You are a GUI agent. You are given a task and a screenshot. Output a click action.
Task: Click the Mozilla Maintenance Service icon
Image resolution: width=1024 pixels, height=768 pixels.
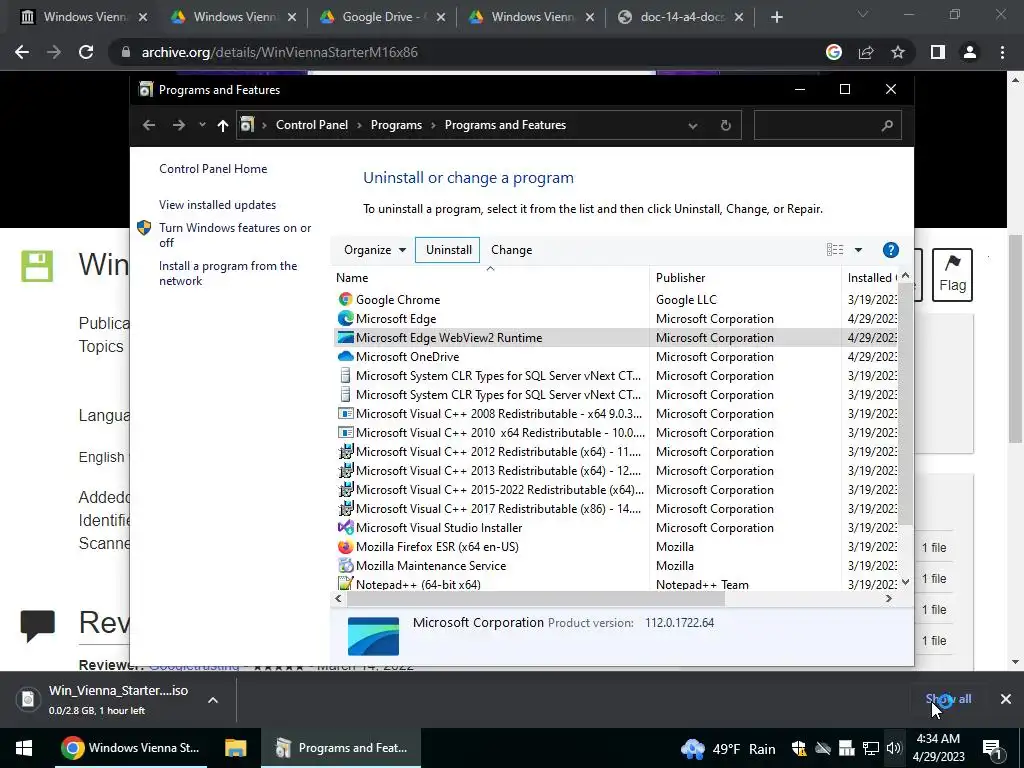[x=345, y=566]
